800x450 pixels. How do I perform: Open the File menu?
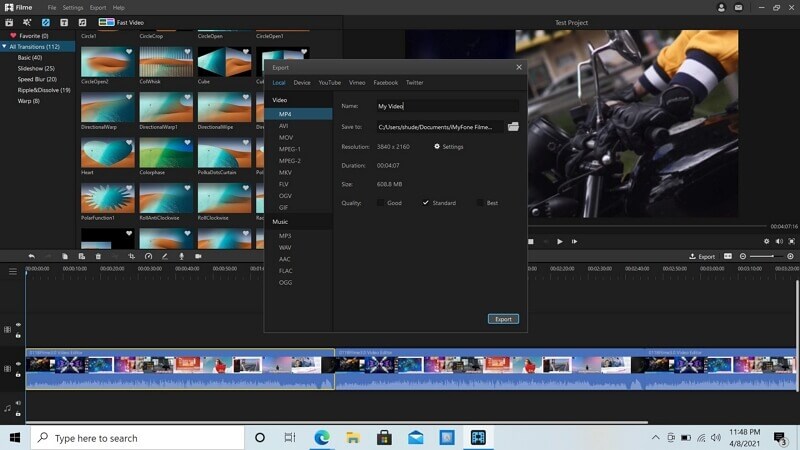tap(52, 8)
